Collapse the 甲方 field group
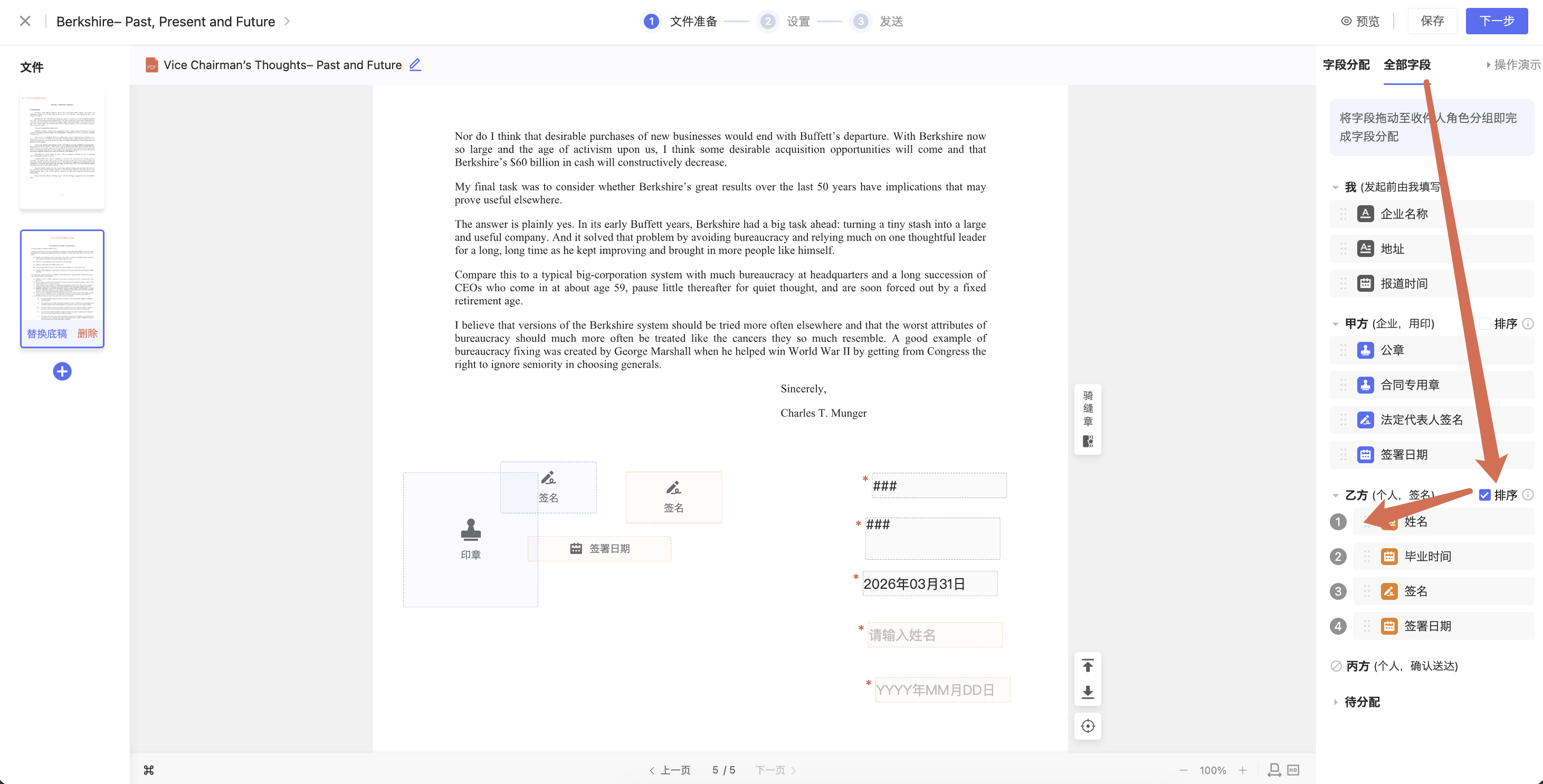1543x784 pixels. [1335, 324]
